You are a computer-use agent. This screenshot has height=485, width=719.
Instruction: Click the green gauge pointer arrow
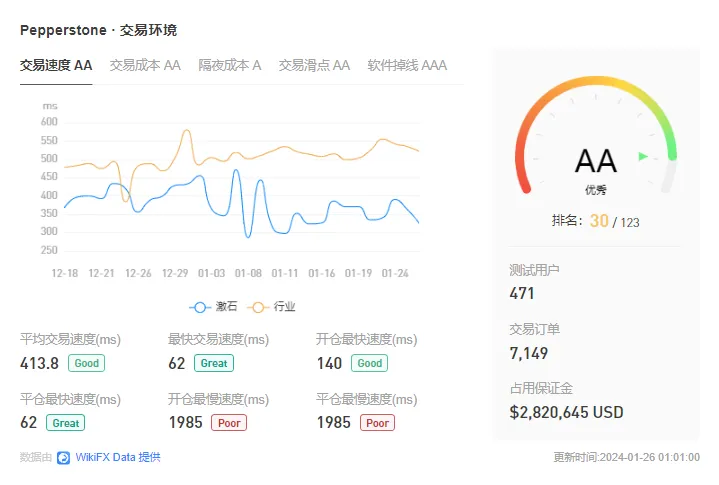point(643,156)
